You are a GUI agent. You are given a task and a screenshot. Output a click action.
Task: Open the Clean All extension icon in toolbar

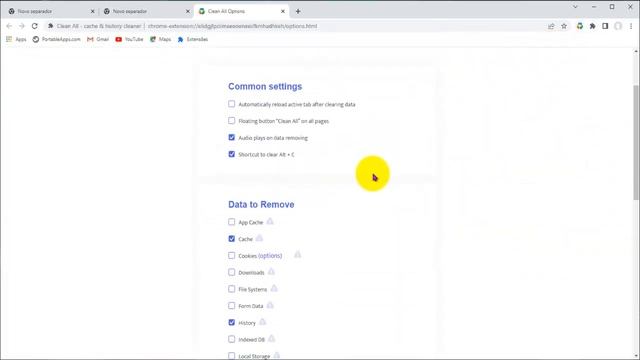pyautogui.click(x=580, y=26)
